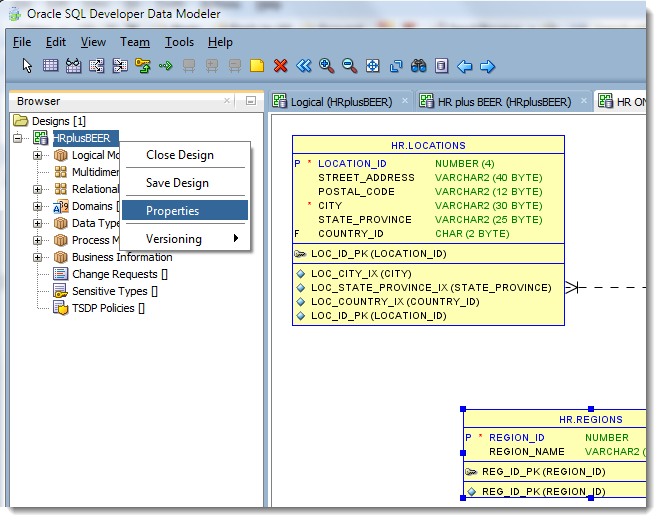Open the Team menu
Screen dimensions: 661x522
pyautogui.click(x=135, y=42)
